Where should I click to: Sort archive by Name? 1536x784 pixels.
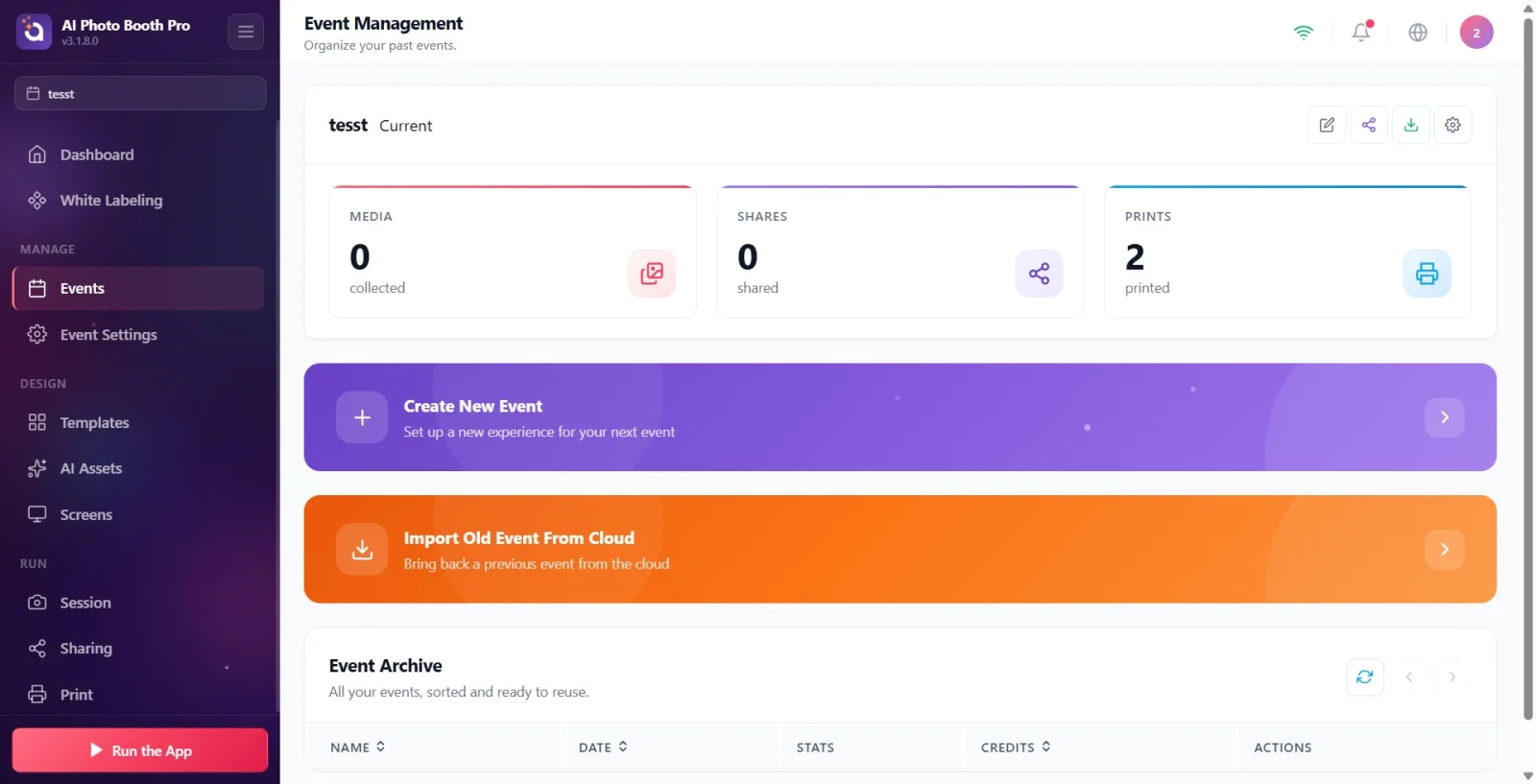[358, 748]
